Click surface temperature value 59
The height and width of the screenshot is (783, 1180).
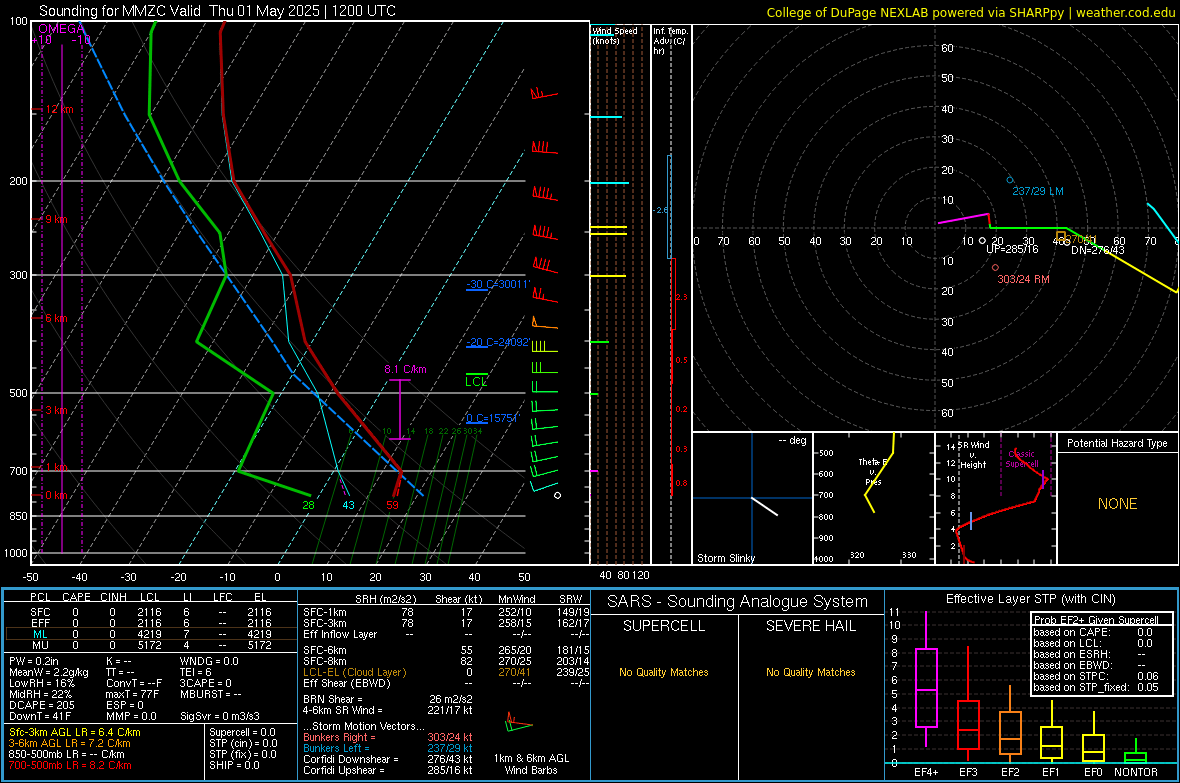pos(392,505)
